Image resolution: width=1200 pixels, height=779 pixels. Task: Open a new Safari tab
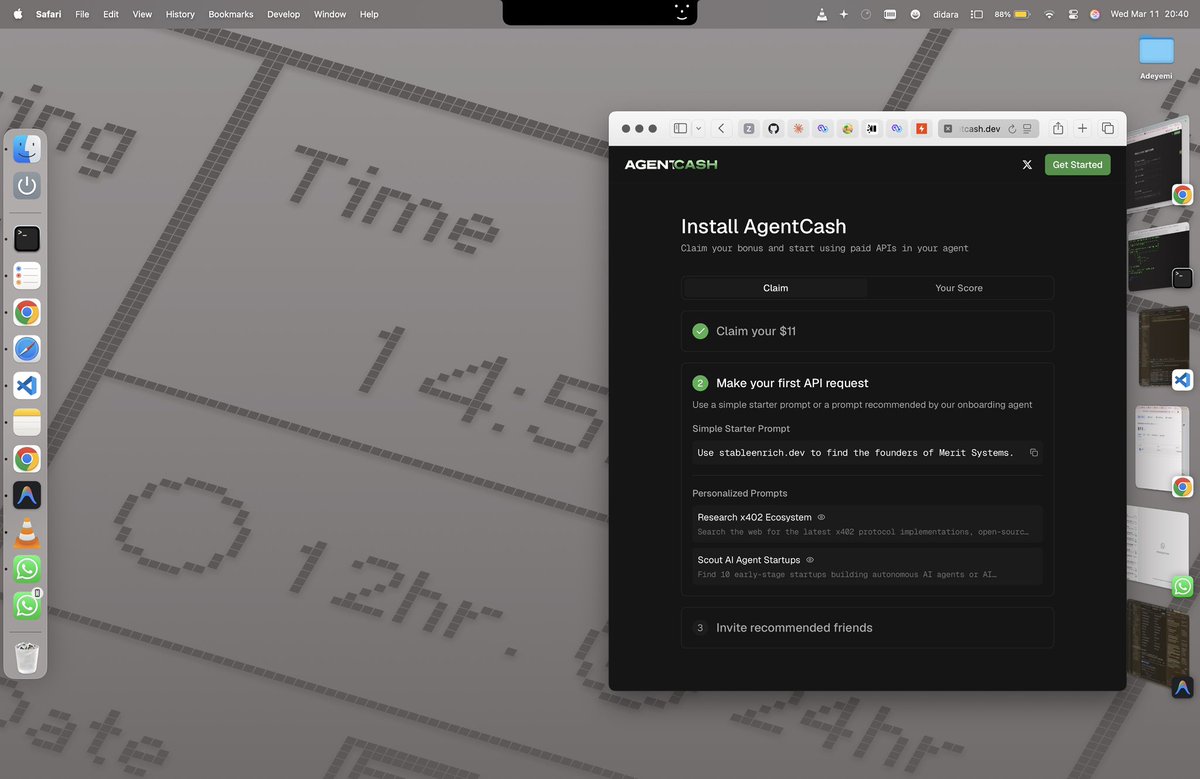pyautogui.click(x=1082, y=128)
